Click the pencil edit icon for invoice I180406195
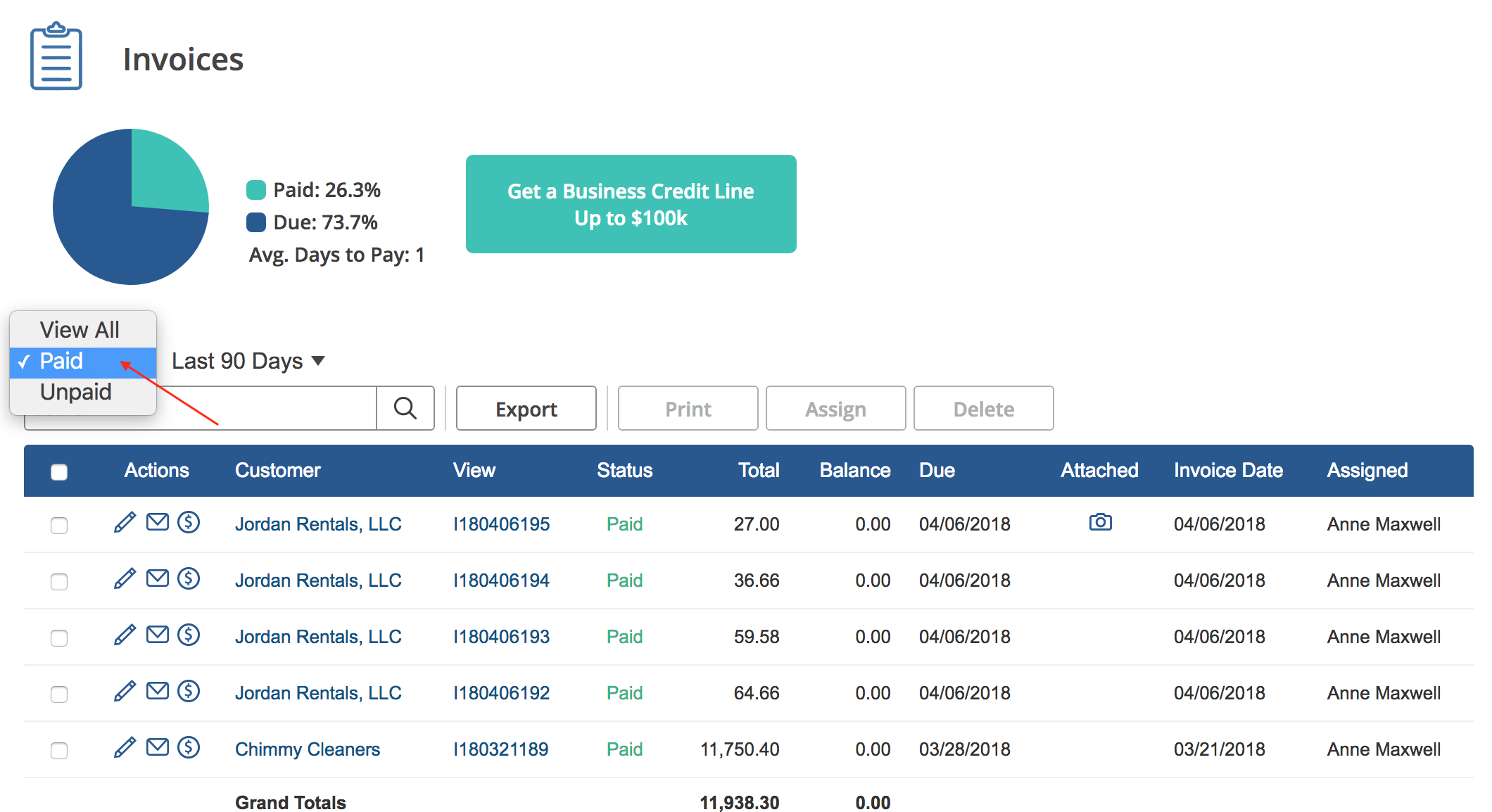Image resolution: width=1492 pixels, height=812 pixels. [x=125, y=523]
